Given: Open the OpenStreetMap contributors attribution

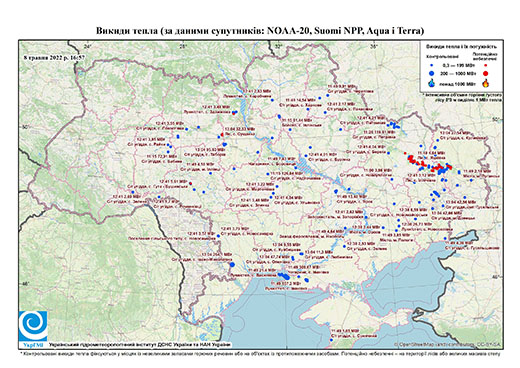Looking at the screenshot, I should click(x=448, y=344).
